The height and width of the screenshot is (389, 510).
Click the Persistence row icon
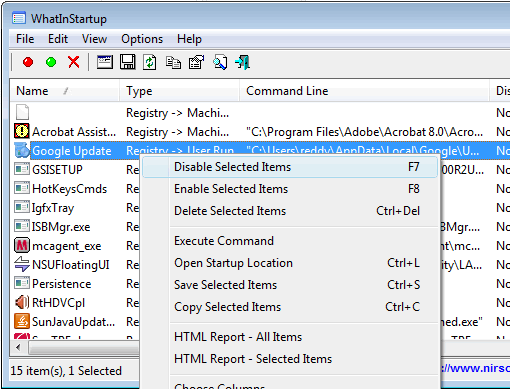pos(22,283)
